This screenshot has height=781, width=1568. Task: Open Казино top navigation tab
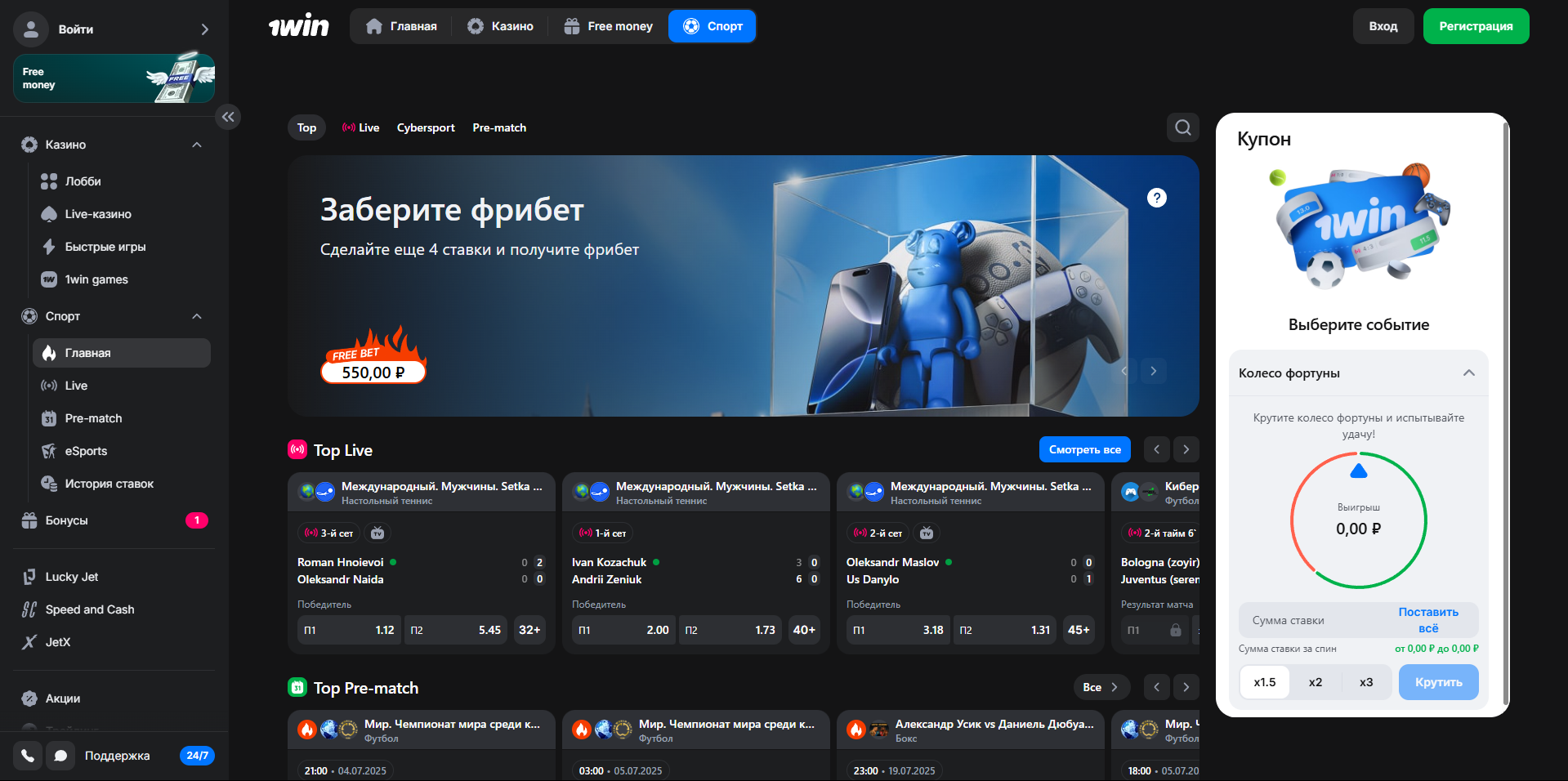[500, 26]
